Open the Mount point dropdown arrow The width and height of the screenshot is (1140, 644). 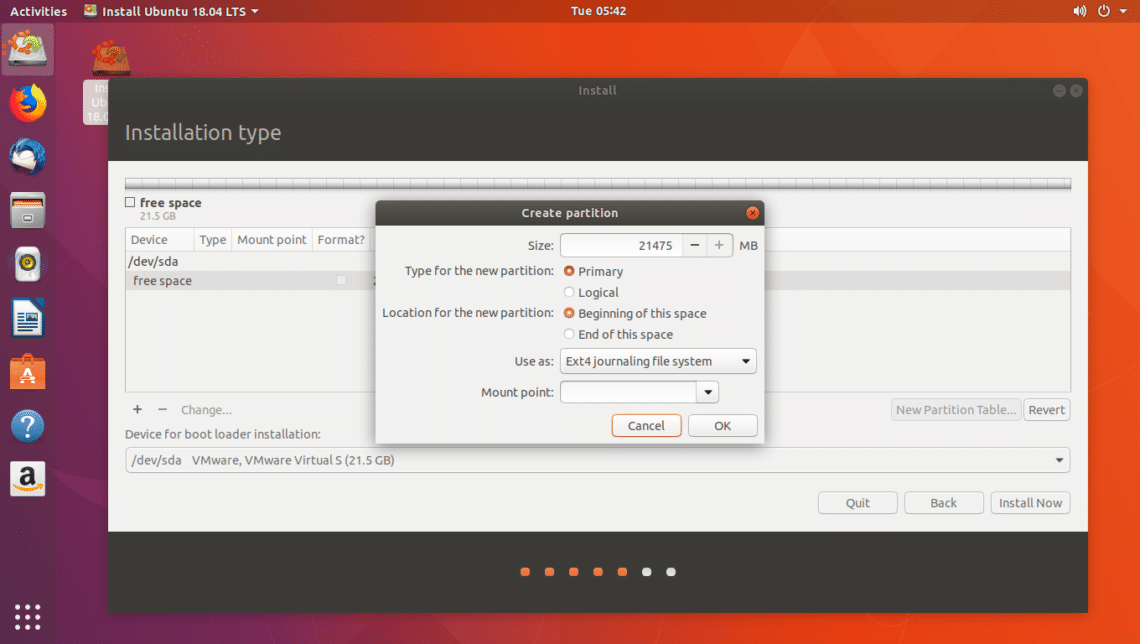(x=707, y=393)
